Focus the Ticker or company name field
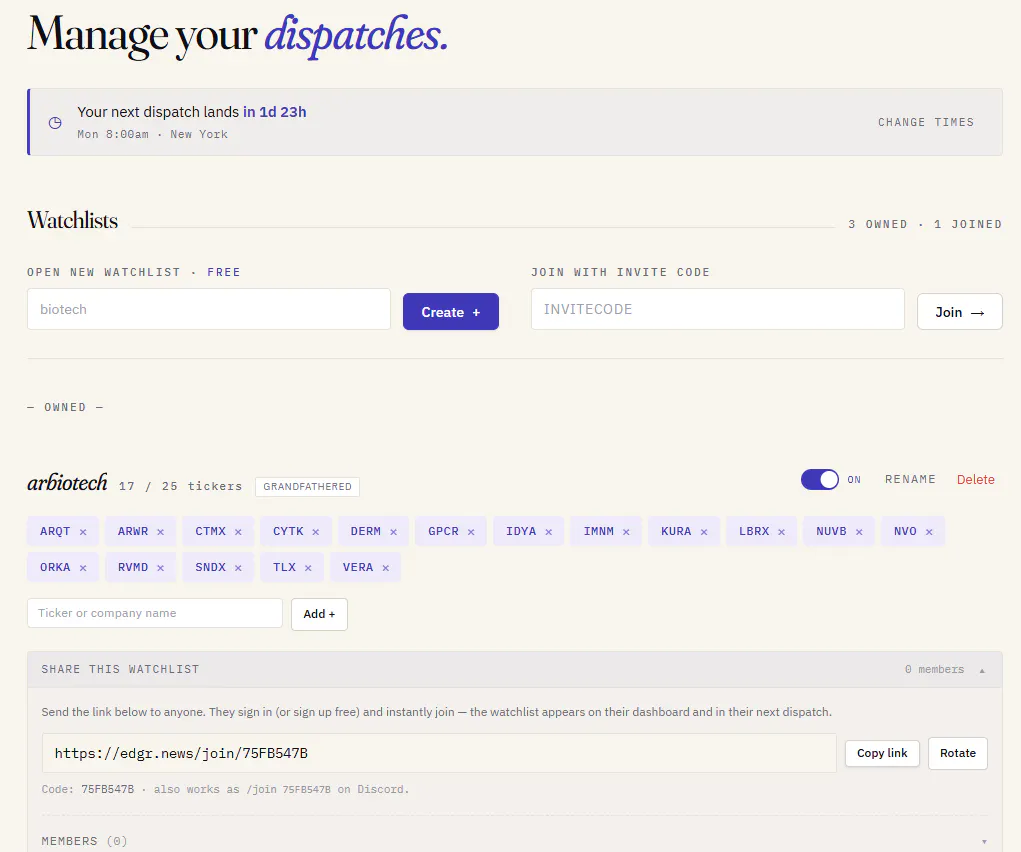The image size is (1021, 852). tap(155, 613)
